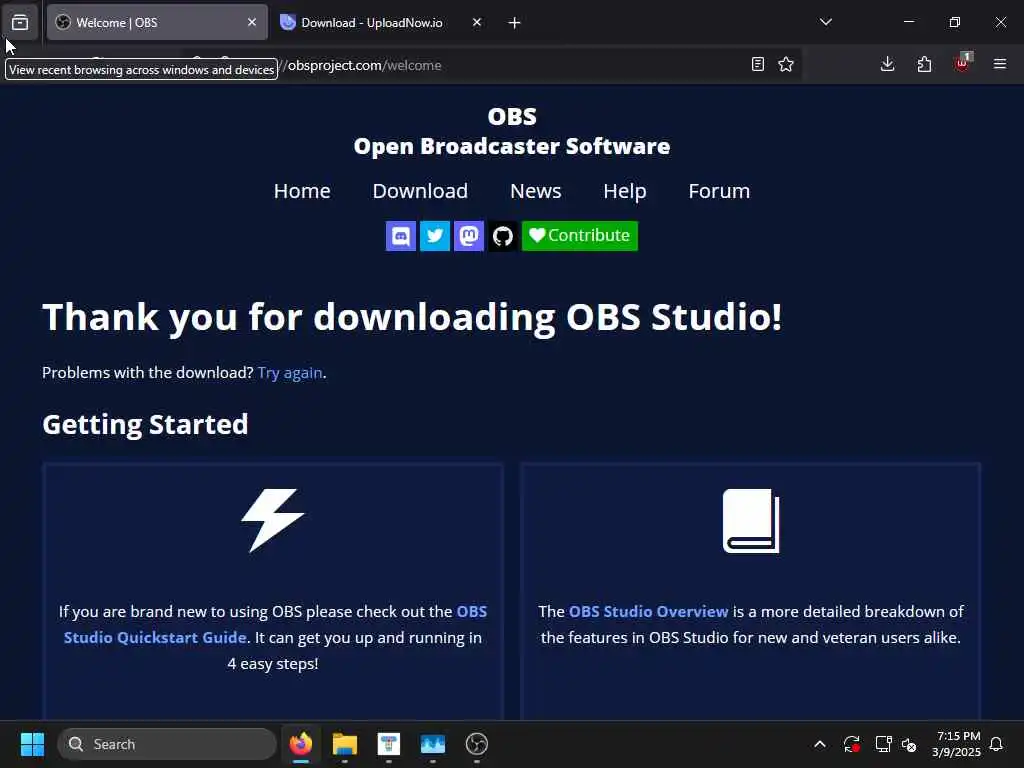
Task: Switch to the Welcome | OBS tab
Action: click(157, 22)
